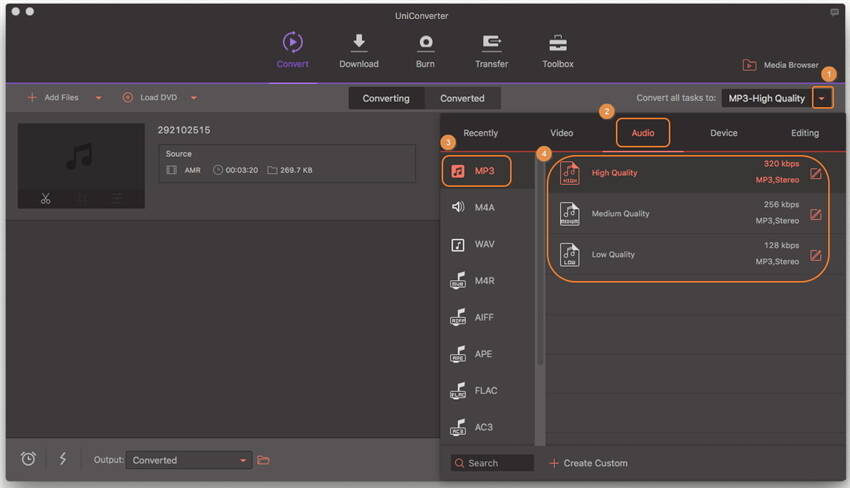Choose the MP3 format icon
850x488 pixels.
coord(458,171)
